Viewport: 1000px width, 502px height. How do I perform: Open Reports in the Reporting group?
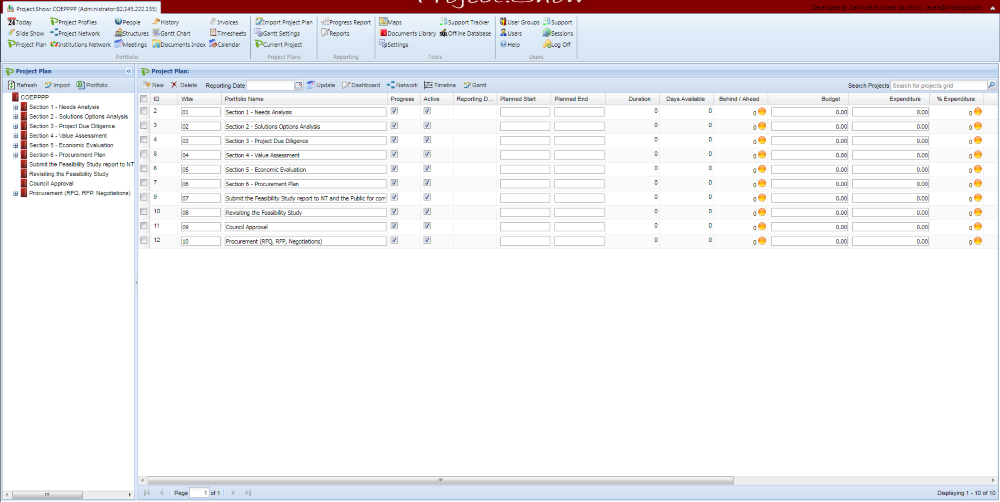[x=335, y=33]
